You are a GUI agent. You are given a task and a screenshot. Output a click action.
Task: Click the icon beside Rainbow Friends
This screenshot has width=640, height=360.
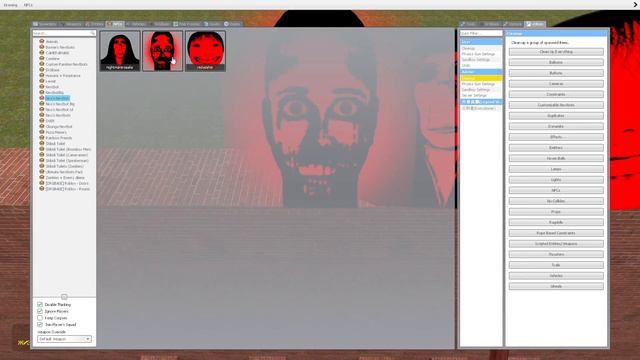[42, 138]
